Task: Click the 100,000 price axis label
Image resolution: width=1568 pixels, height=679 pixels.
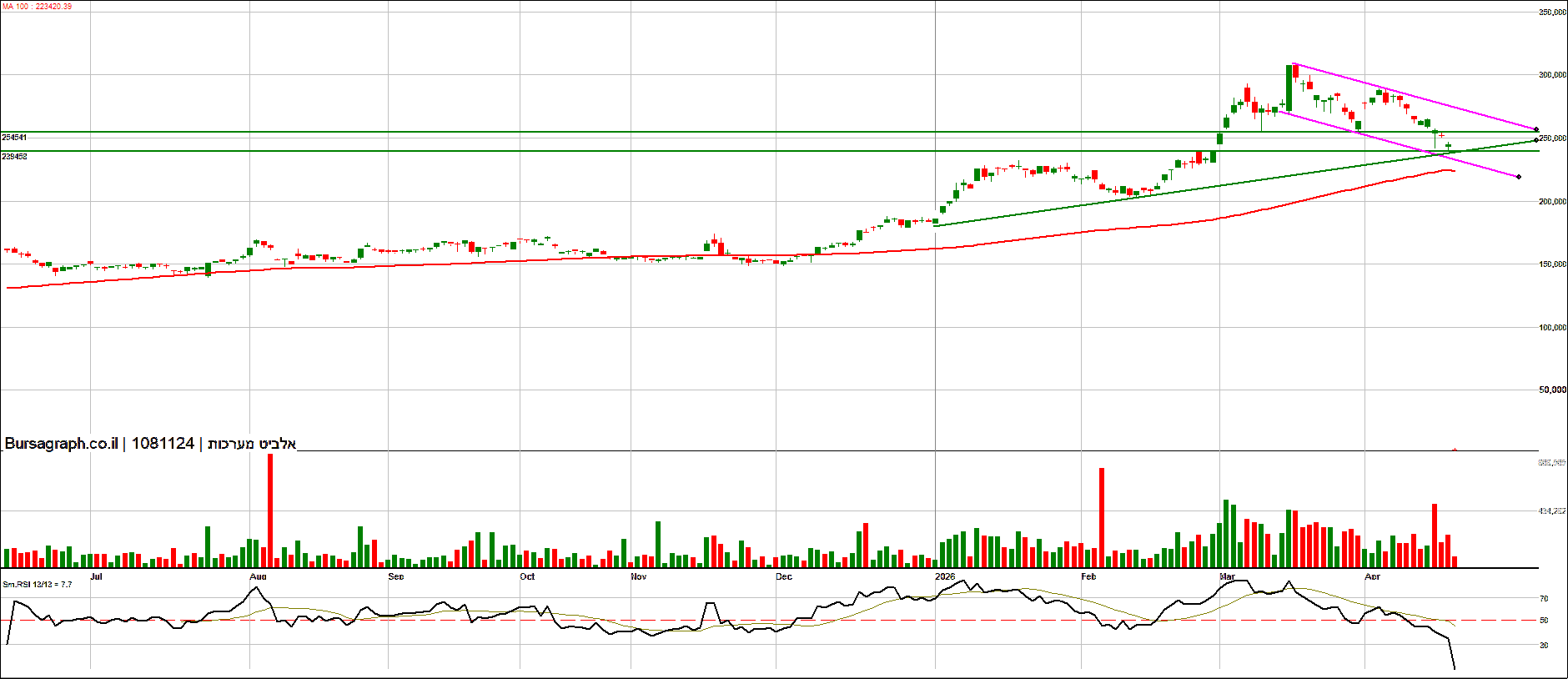Action: pyautogui.click(x=1551, y=328)
